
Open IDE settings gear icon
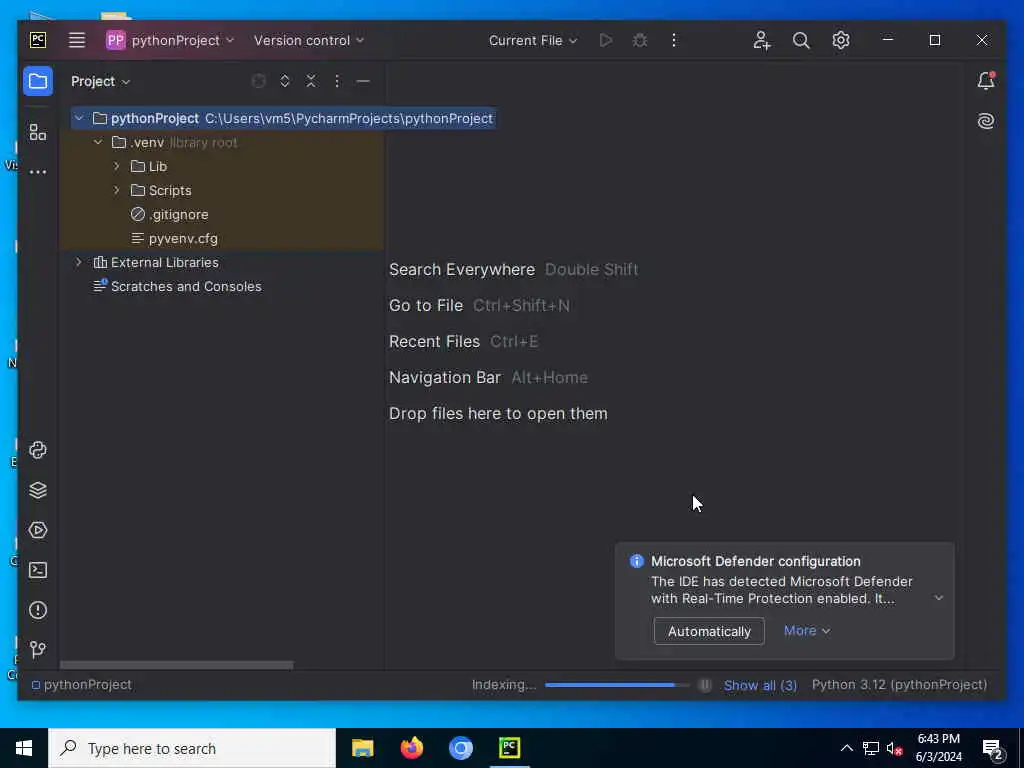click(841, 40)
